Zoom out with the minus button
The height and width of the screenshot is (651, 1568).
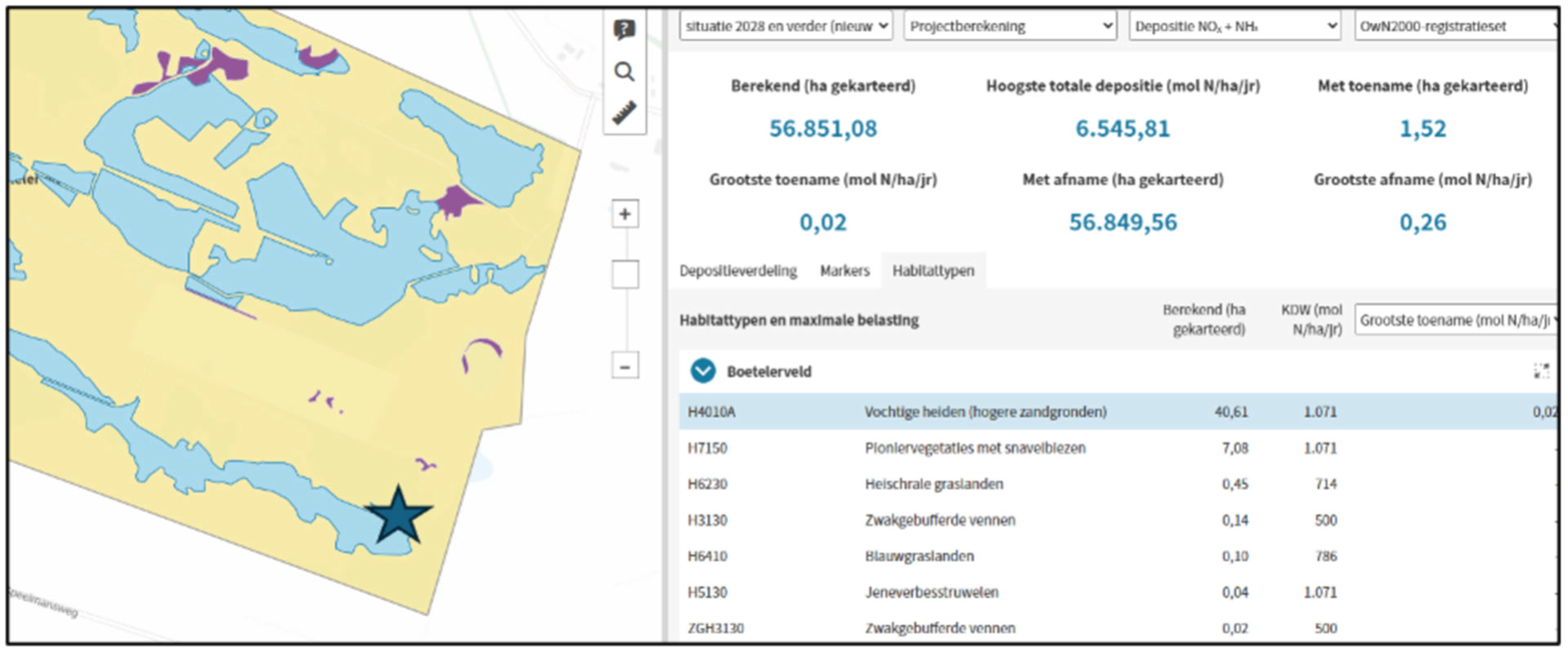click(x=625, y=366)
